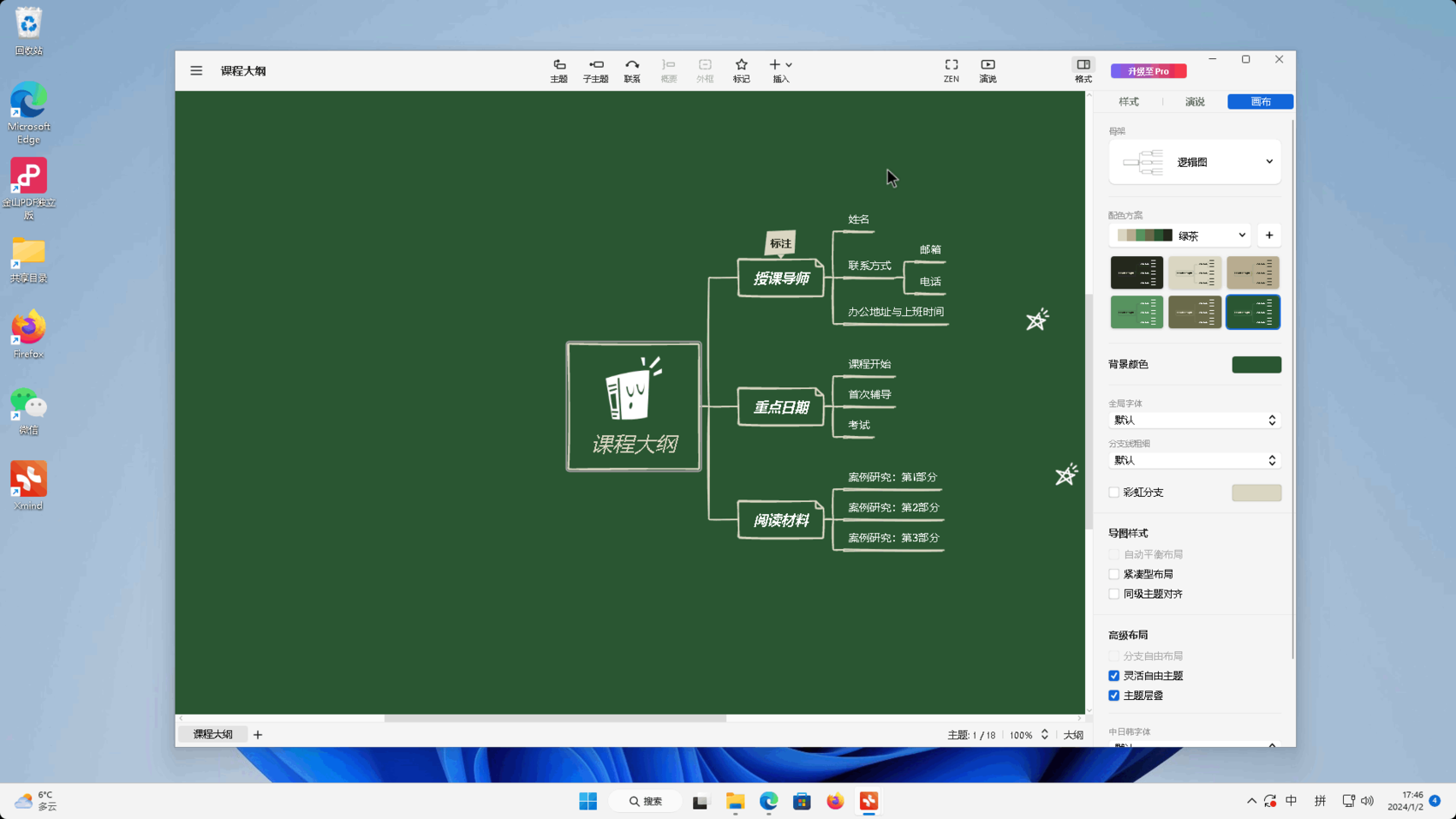Viewport: 1456px width, 819px height.
Task: Choose the black theme thumbnail
Action: [x=1137, y=272]
